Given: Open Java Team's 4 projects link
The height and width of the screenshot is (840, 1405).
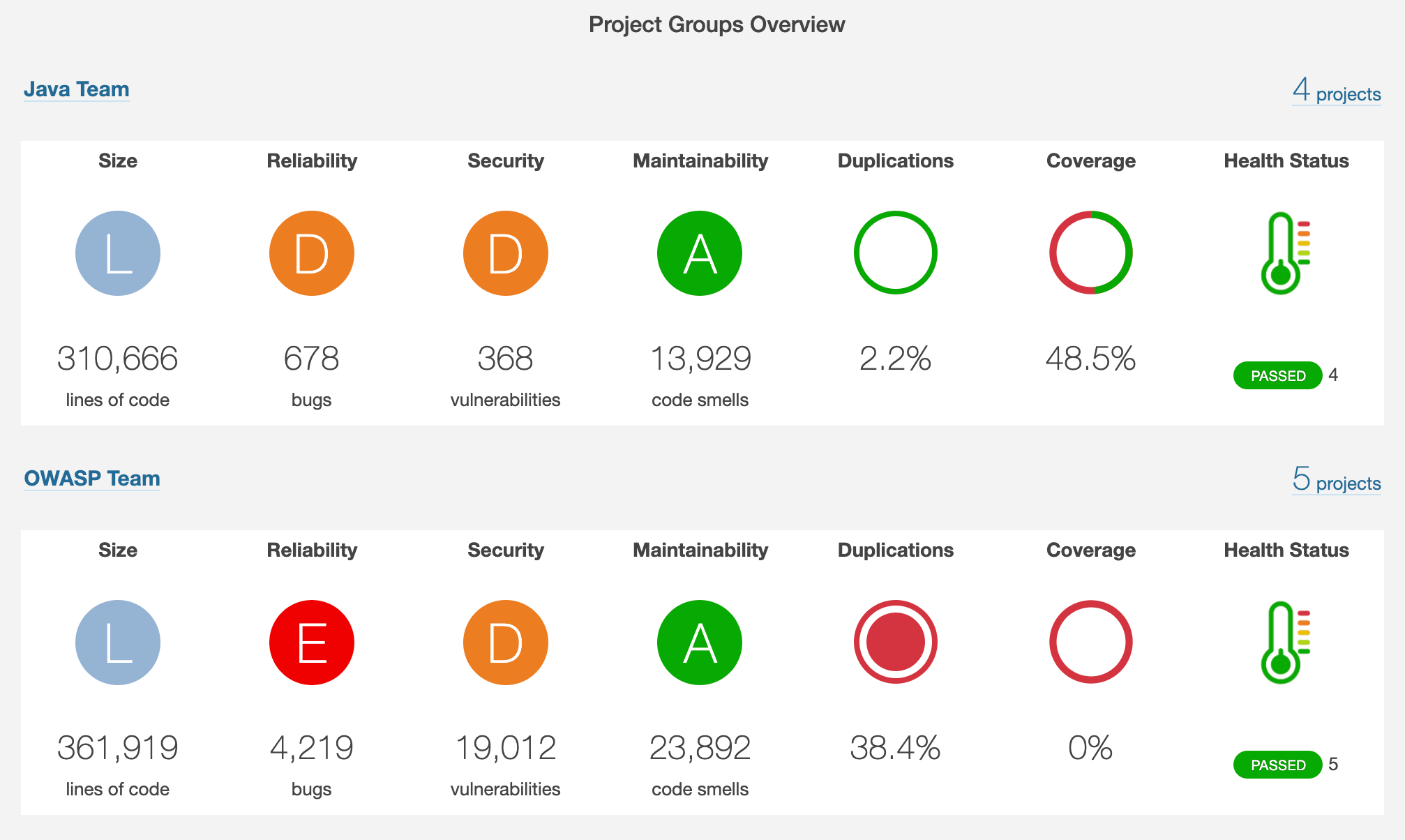Looking at the screenshot, I should pos(1337,91).
